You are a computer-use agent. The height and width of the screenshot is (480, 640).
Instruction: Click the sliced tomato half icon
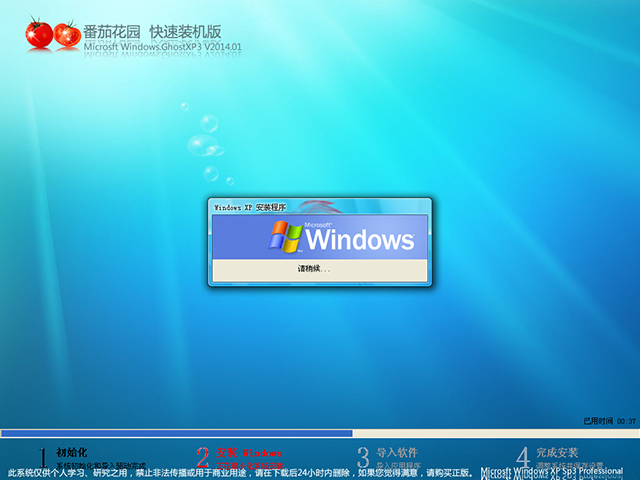67,35
